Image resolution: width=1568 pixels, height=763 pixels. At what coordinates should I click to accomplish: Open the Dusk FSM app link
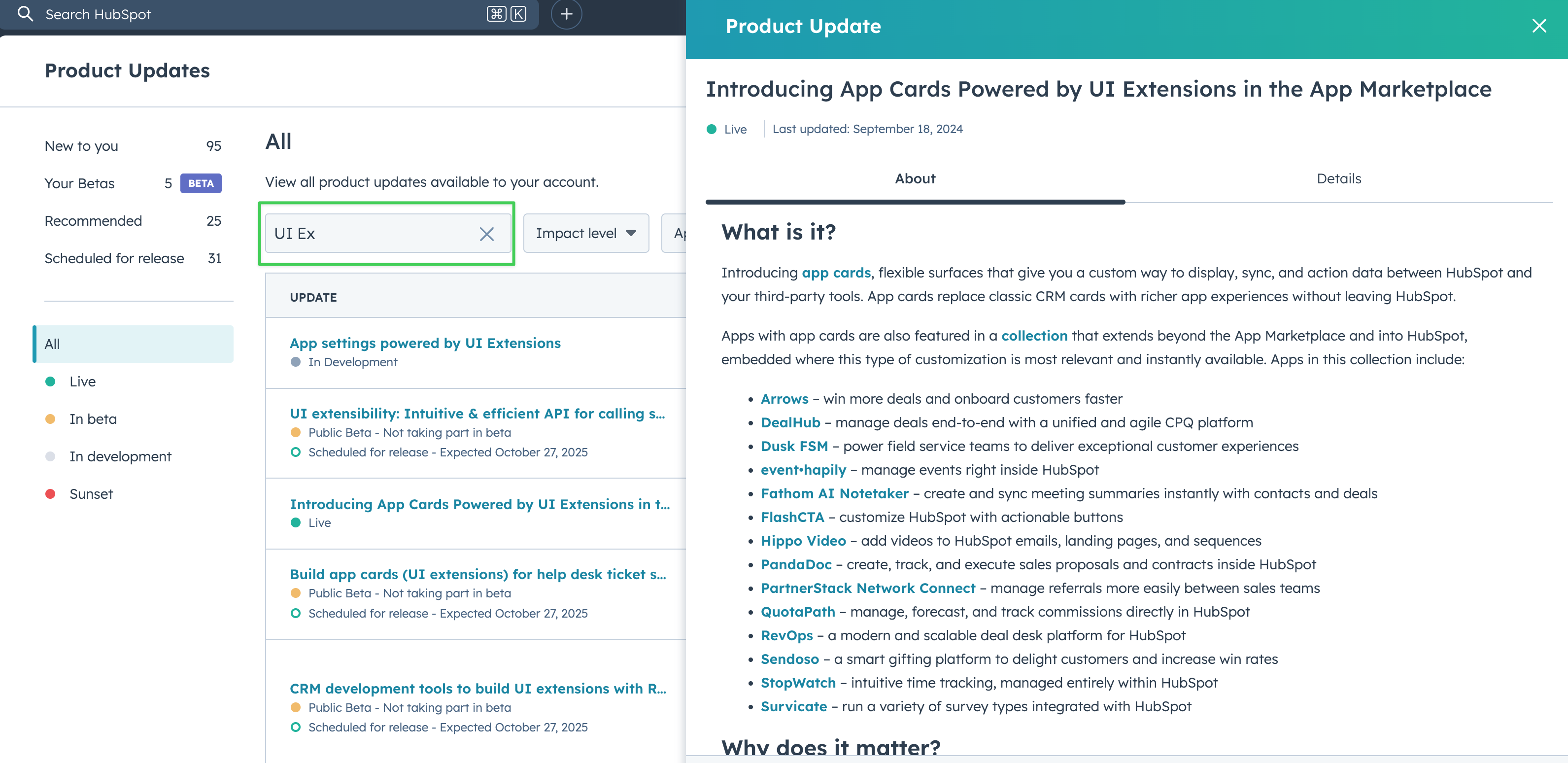point(794,447)
